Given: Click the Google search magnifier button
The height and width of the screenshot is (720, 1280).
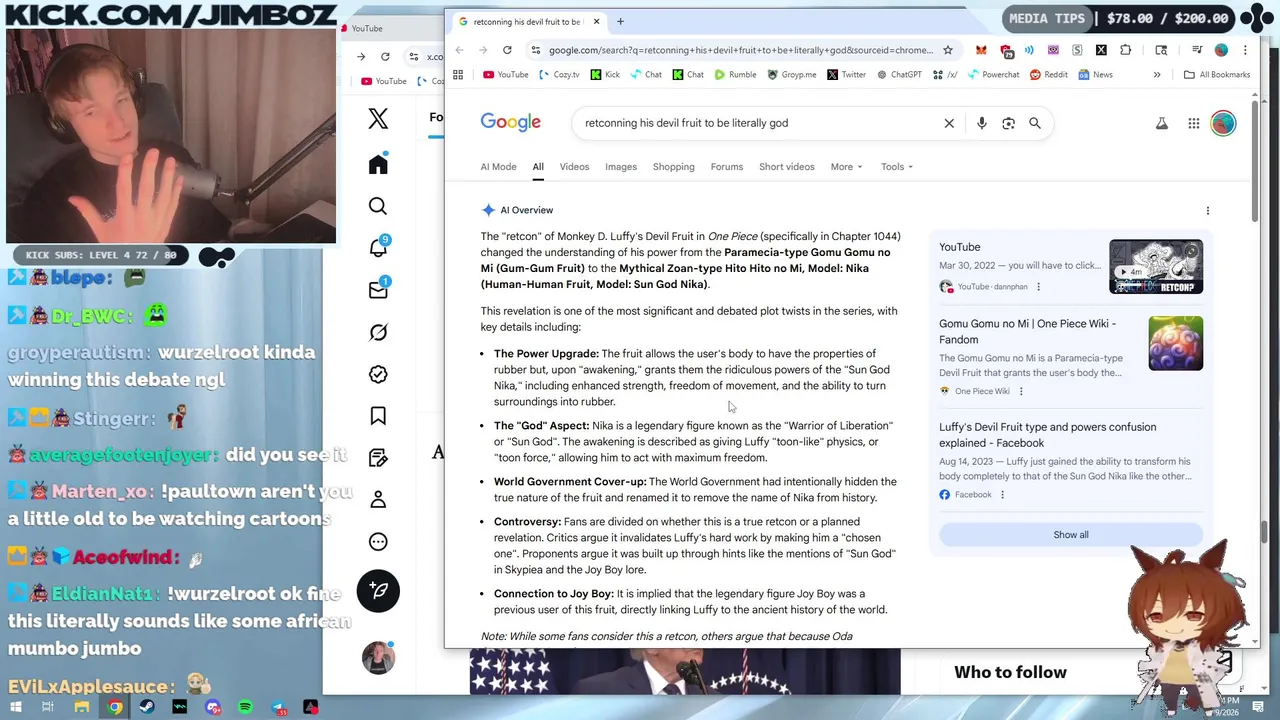Looking at the screenshot, I should tap(1035, 123).
